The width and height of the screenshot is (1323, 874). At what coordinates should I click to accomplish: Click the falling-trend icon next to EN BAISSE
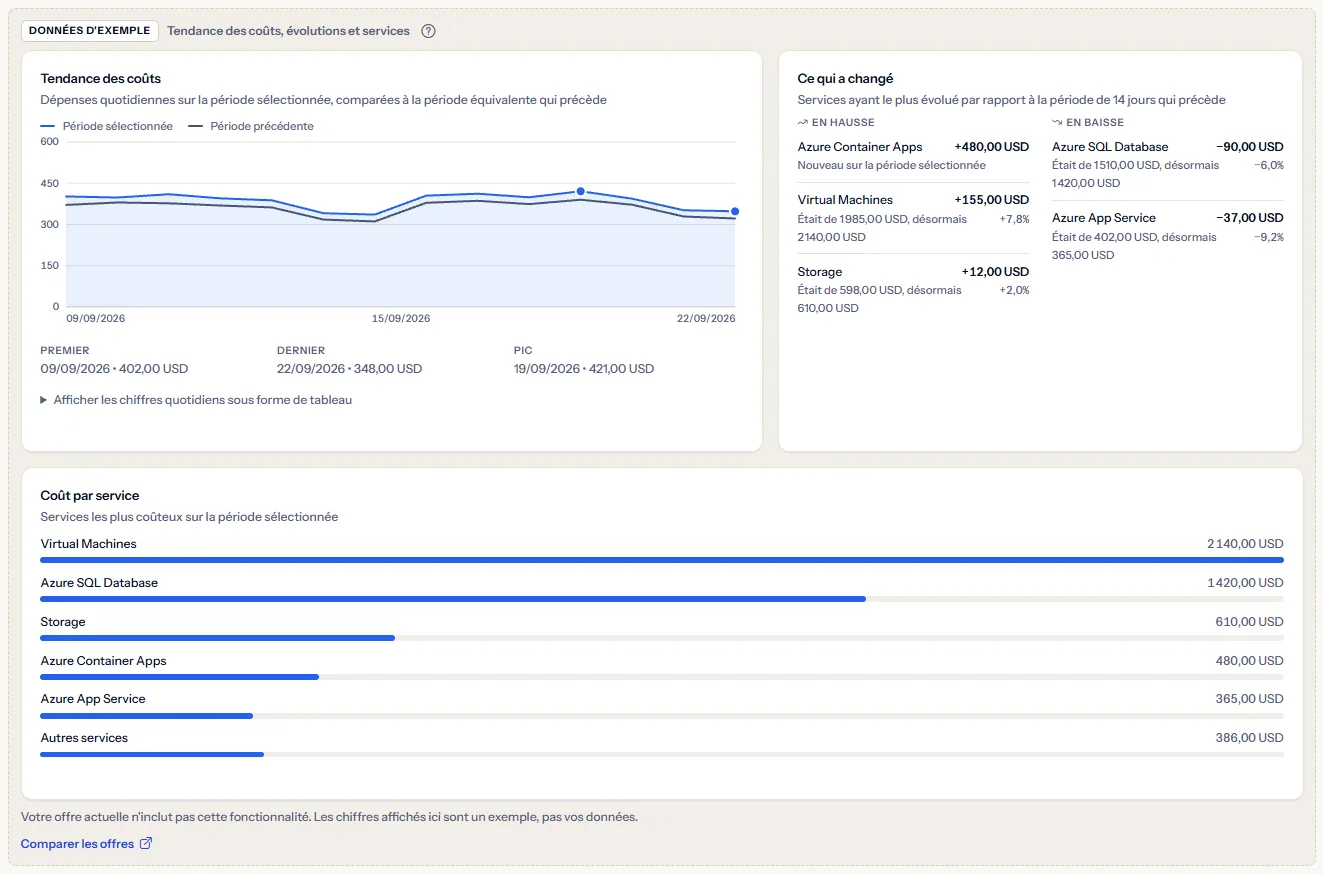click(1057, 123)
